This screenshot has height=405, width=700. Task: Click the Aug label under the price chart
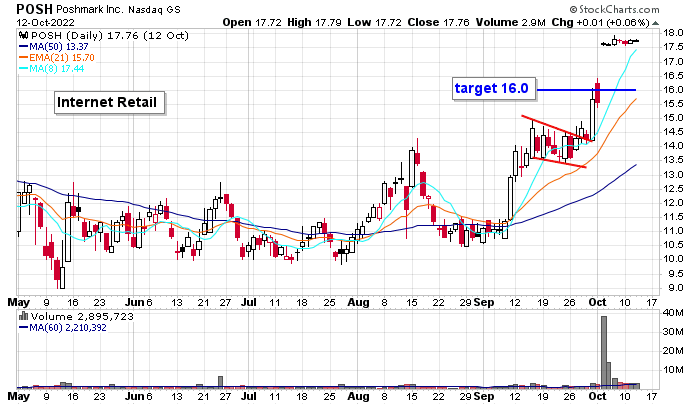tap(358, 303)
